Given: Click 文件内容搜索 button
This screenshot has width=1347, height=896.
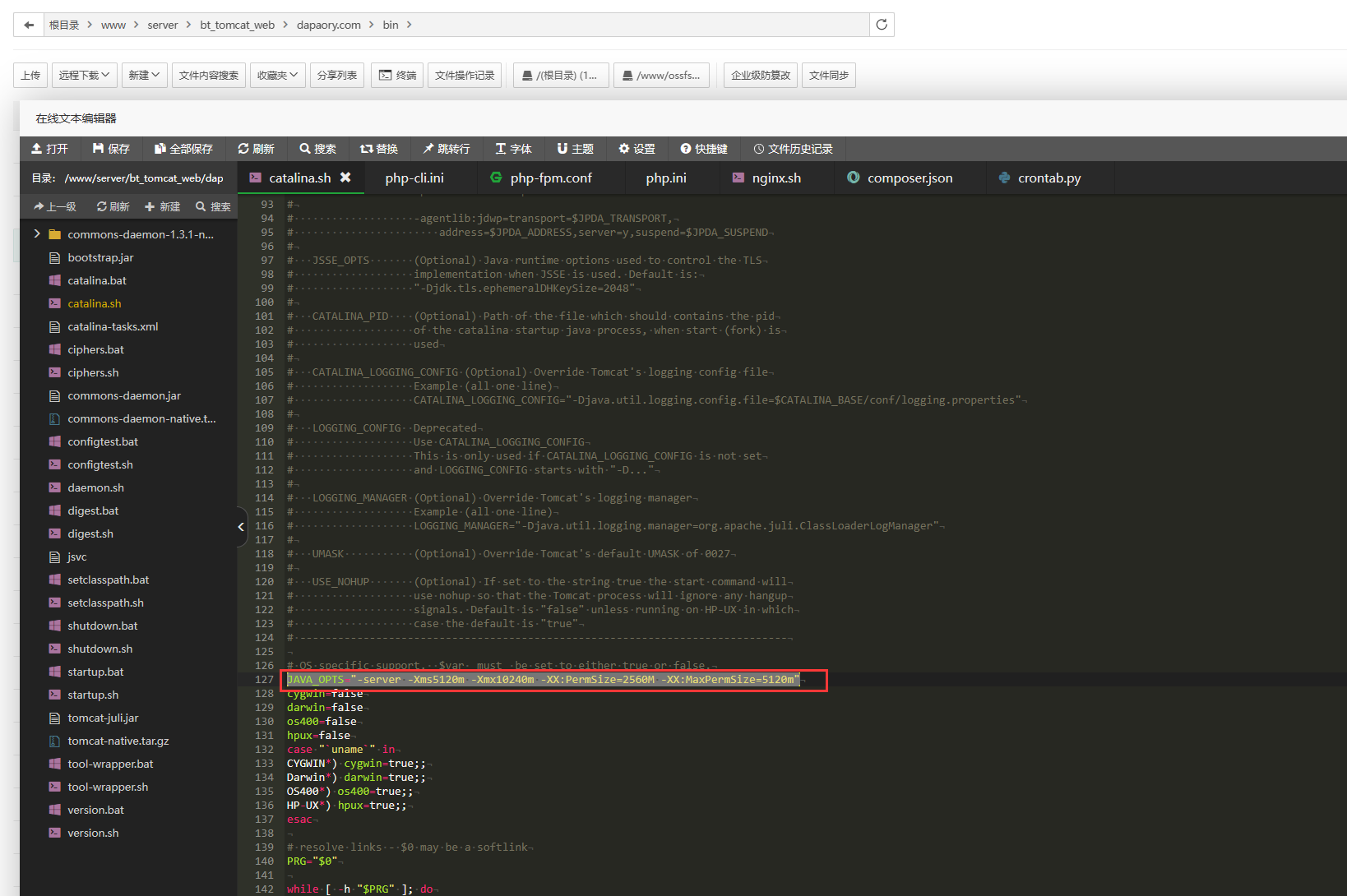Looking at the screenshot, I should 209,76.
